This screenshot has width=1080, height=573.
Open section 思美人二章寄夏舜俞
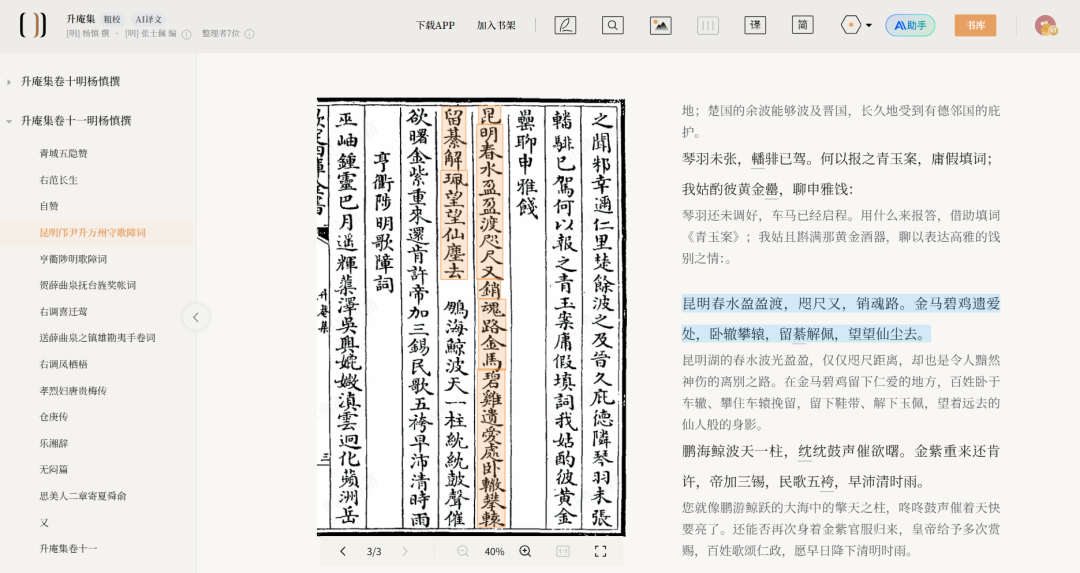tap(83, 495)
